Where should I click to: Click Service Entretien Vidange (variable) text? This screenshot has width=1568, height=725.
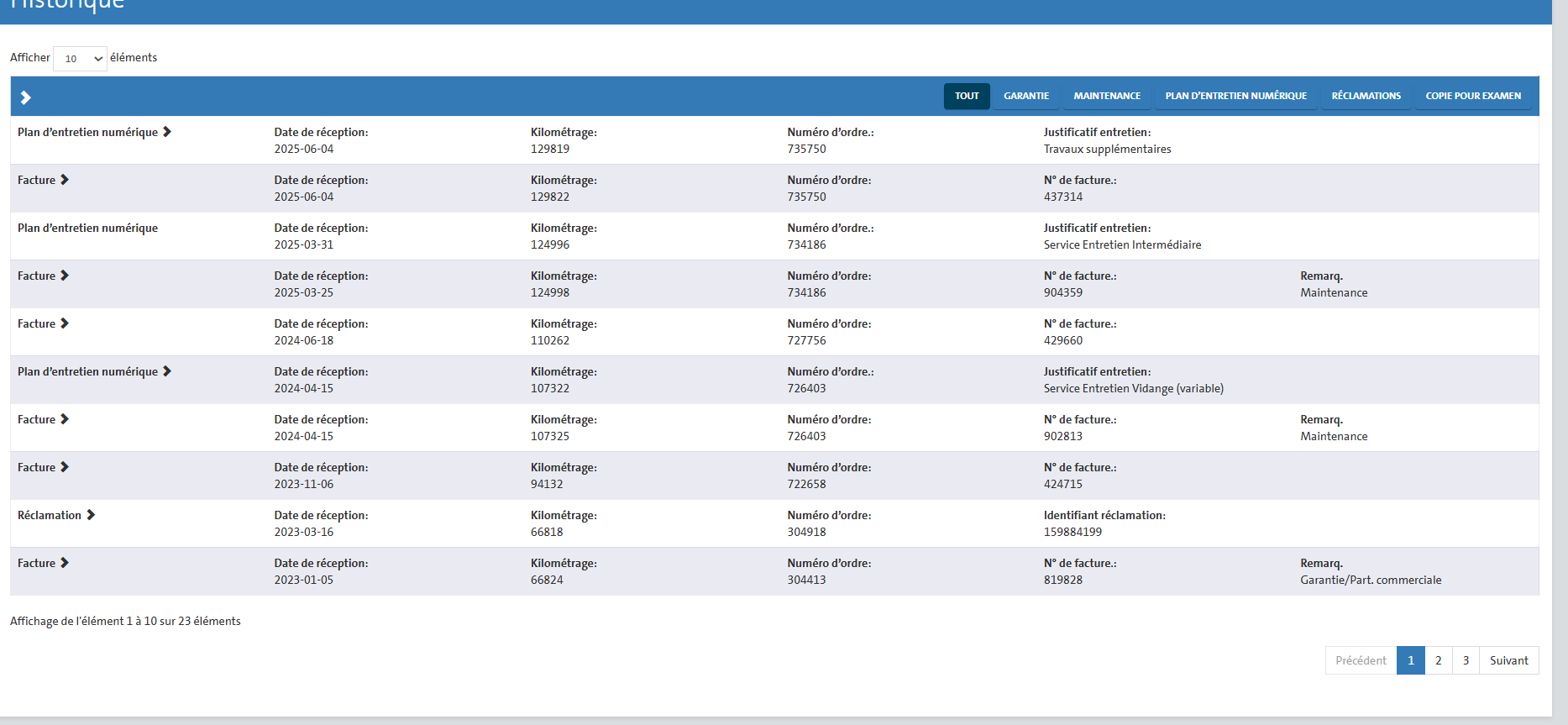coord(1134,388)
